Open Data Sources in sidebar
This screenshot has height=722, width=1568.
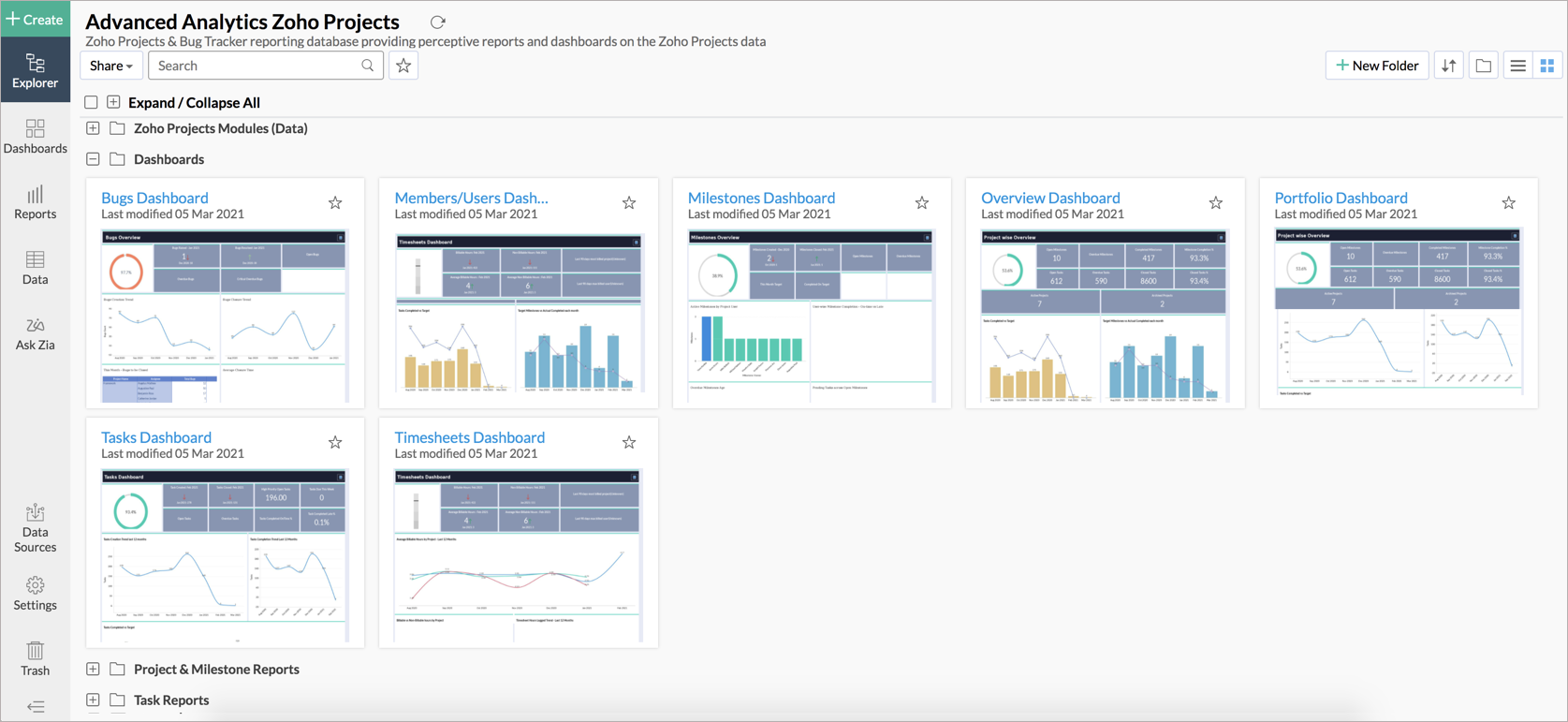(35, 528)
